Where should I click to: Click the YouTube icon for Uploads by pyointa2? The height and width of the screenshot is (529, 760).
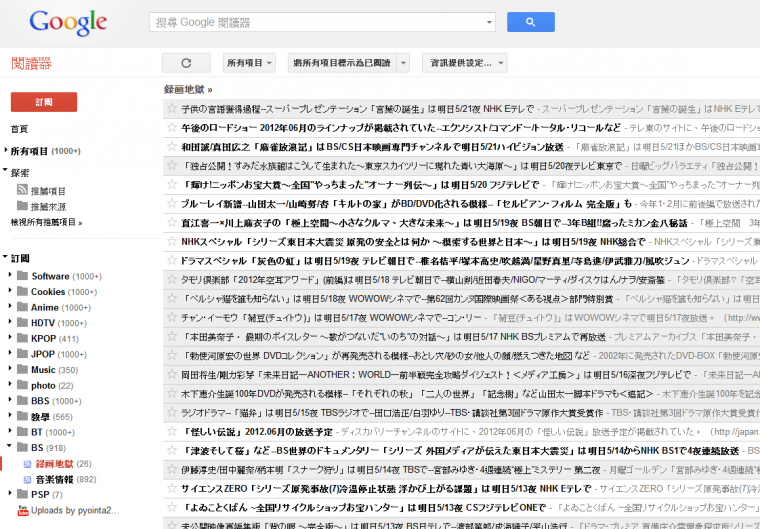22,510
